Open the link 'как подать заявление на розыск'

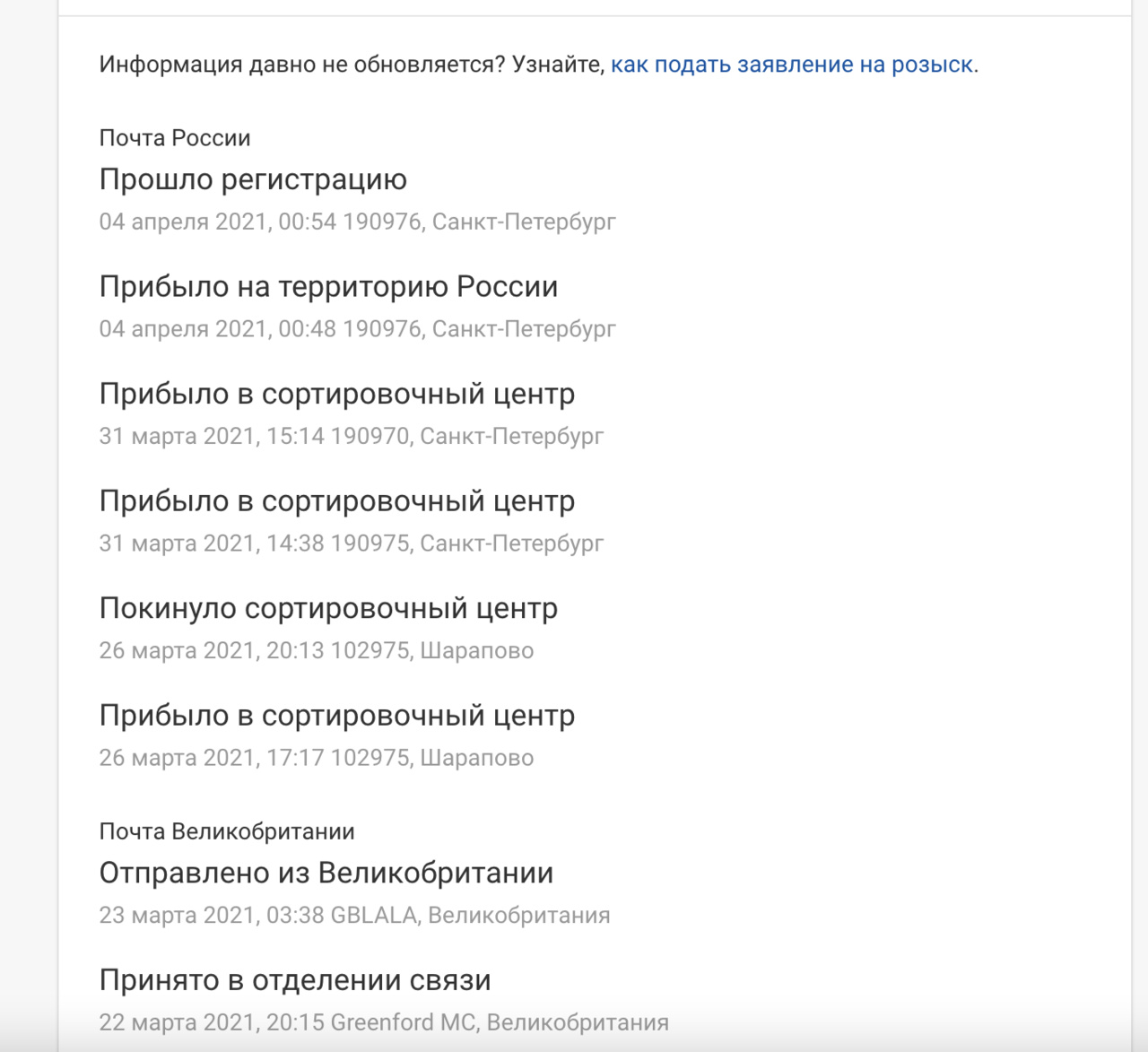793,65
